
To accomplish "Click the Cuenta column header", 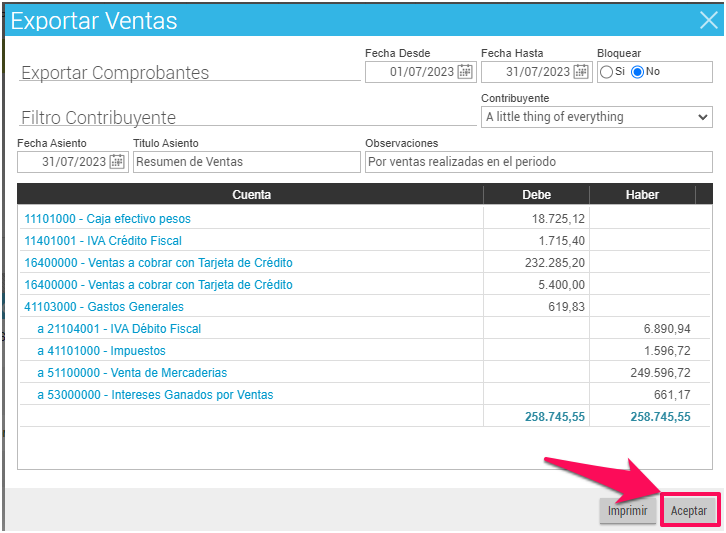I will 251,195.
